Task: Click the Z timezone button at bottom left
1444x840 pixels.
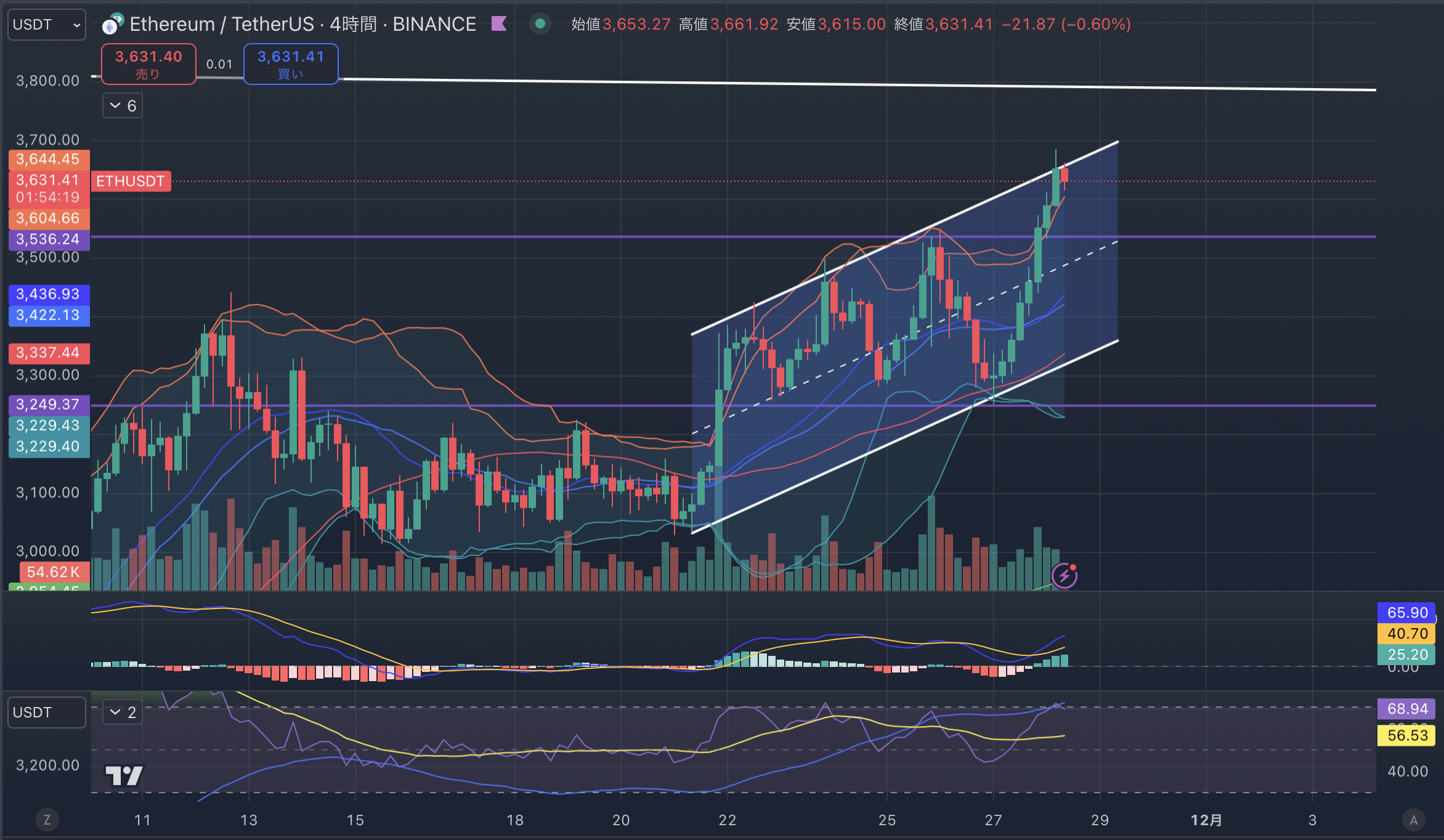Action: tap(47, 820)
